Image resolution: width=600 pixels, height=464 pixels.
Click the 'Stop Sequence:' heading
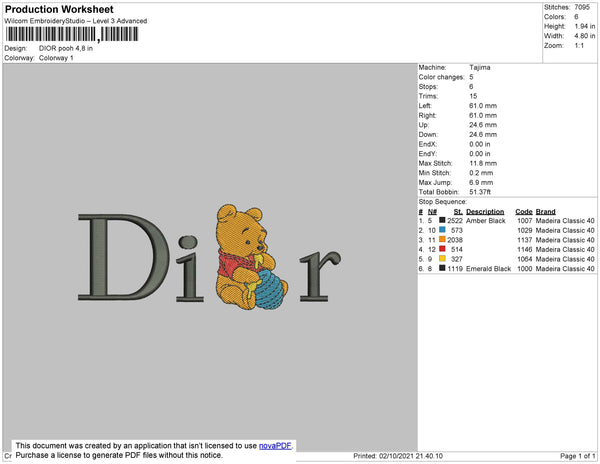tap(443, 202)
